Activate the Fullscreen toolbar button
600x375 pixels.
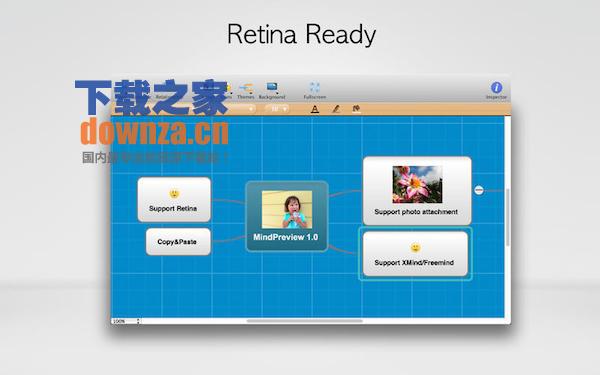tap(315, 91)
